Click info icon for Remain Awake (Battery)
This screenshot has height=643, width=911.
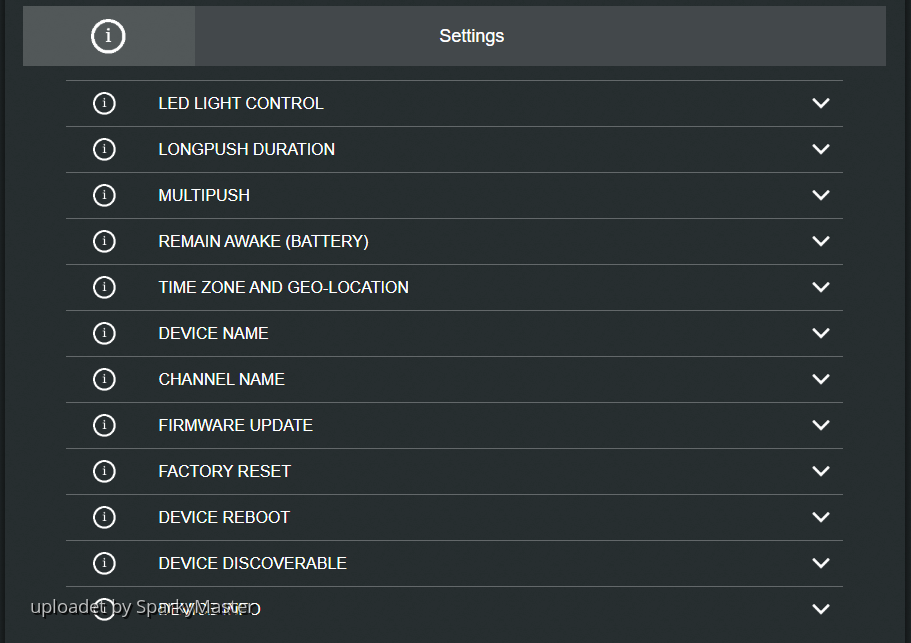click(x=104, y=241)
